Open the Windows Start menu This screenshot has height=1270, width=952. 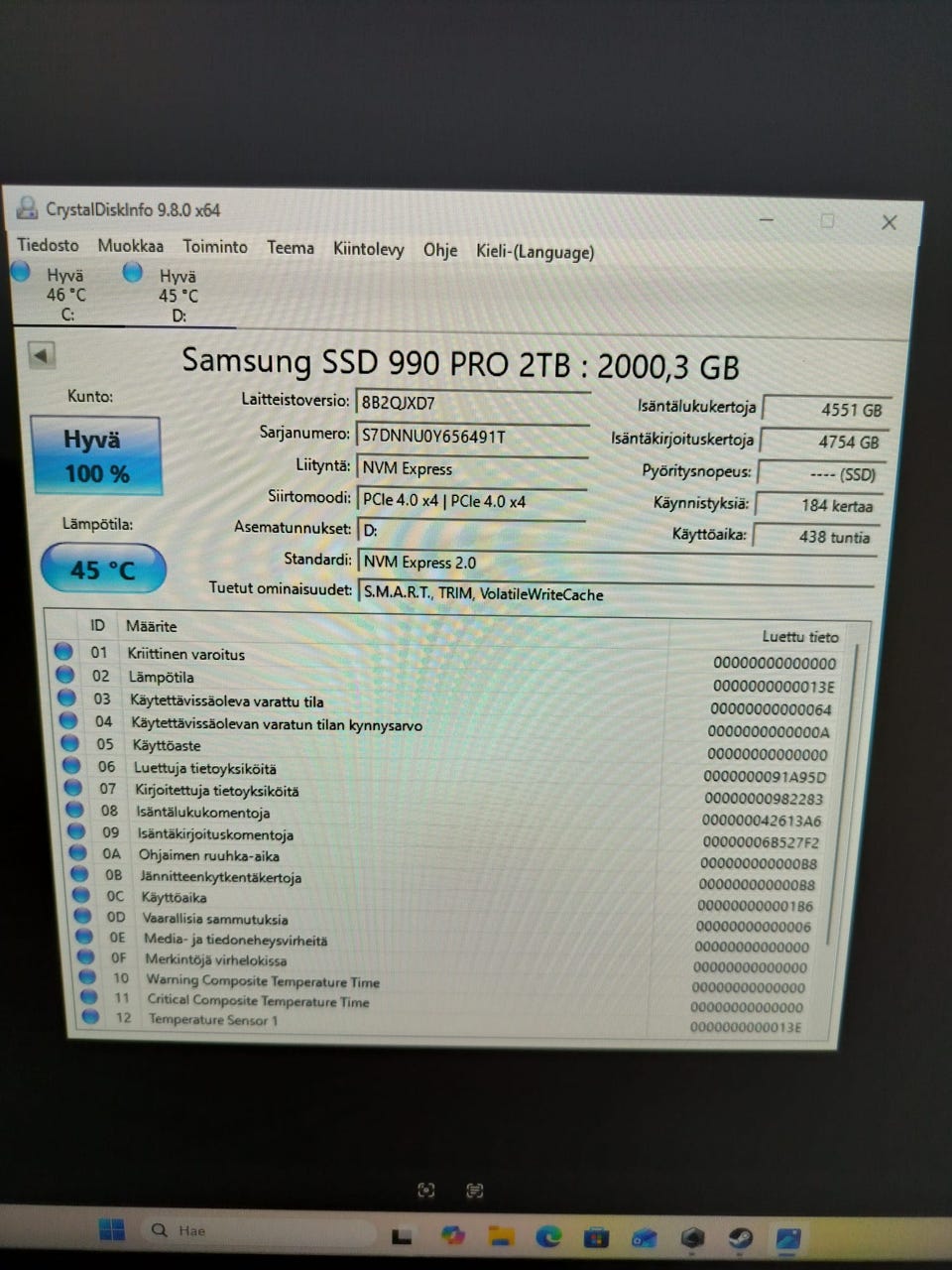tap(112, 1230)
